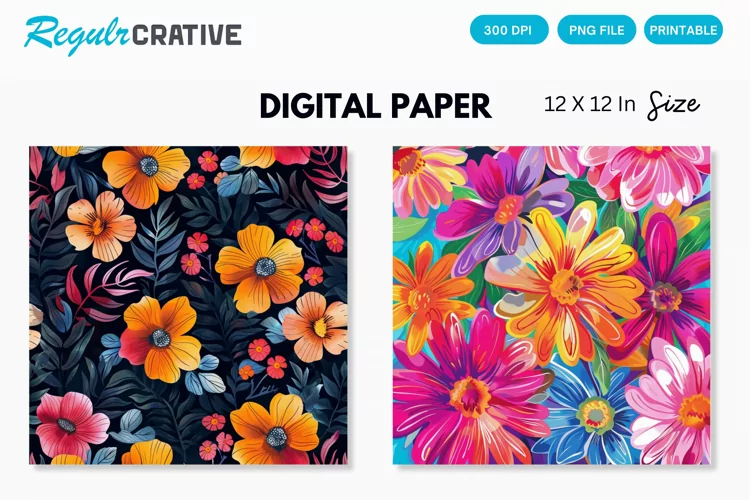
Task: Select the PRINTABLE badge
Action: click(x=684, y=30)
